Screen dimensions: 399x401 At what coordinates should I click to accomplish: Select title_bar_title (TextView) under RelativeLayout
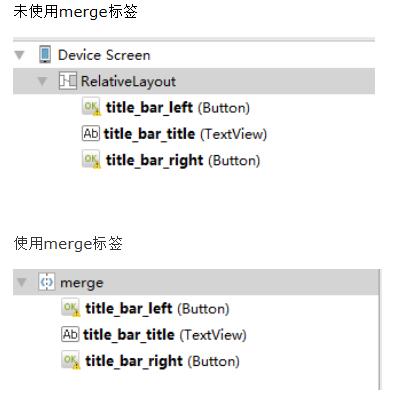[185, 134]
